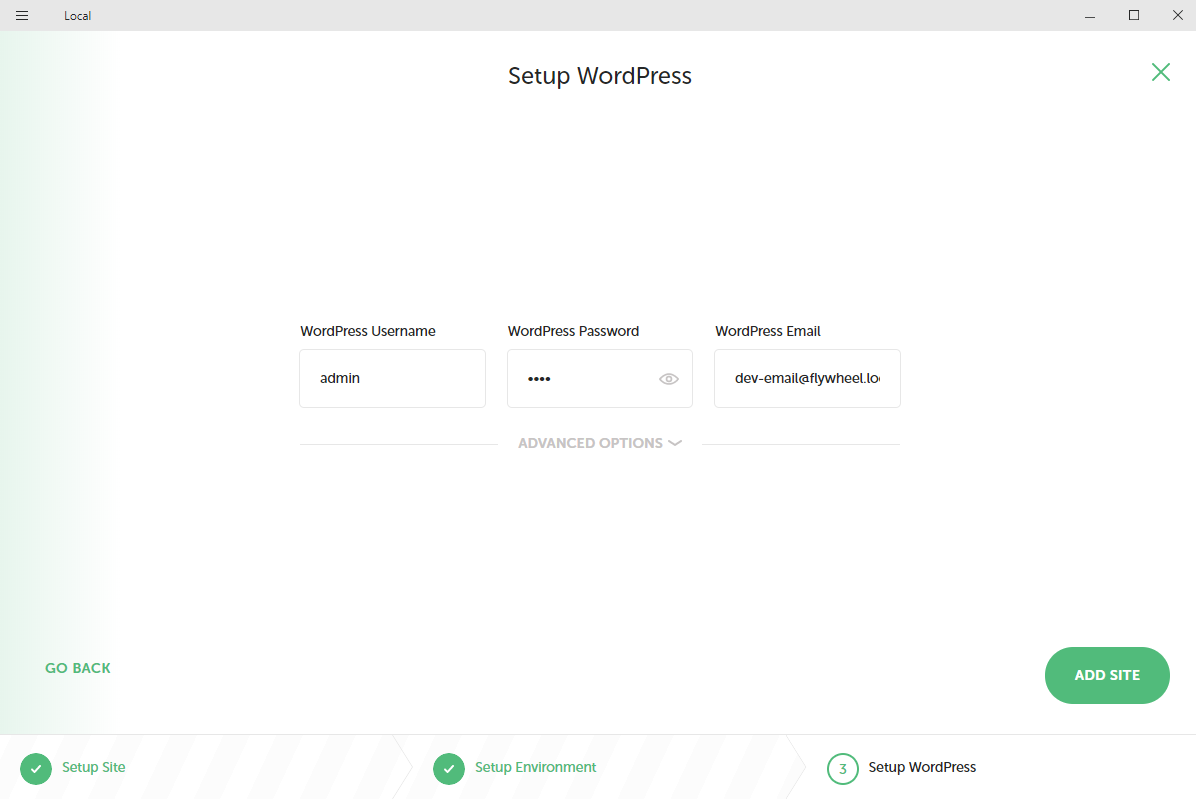The image size is (1196, 799).
Task: Open the hamburger menu in title bar
Action: [22, 16]
